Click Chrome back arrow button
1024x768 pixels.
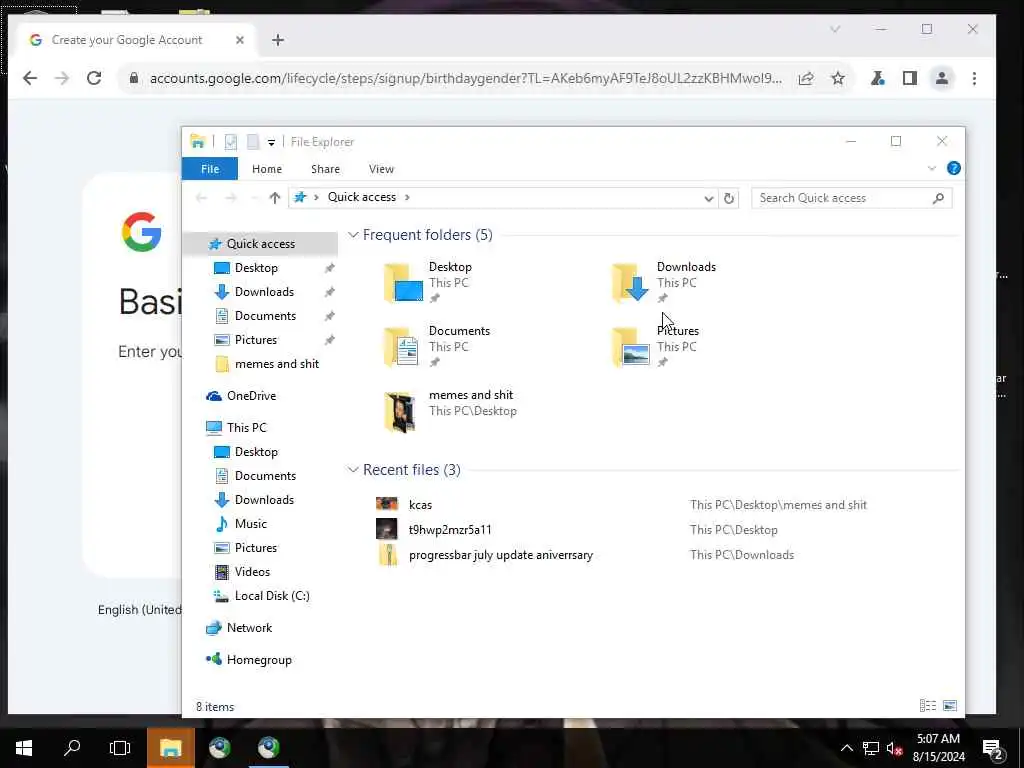30,78
